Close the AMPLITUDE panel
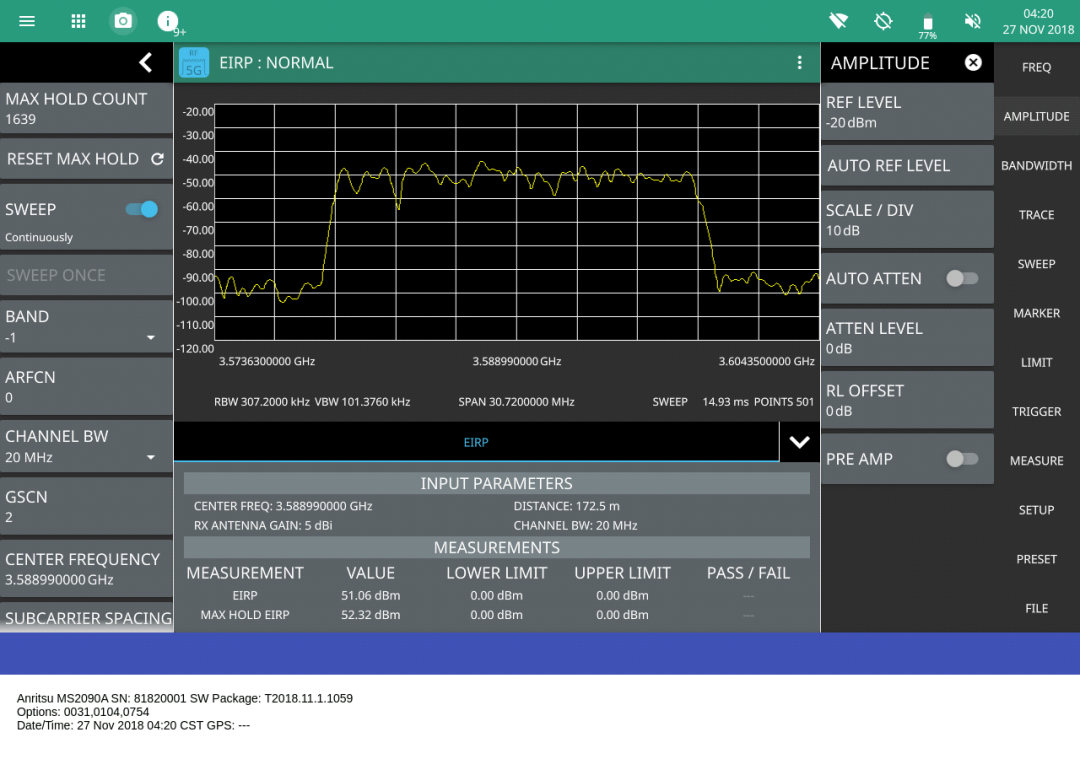Image resolution: width=1080 pixels, height=759 pixels. click(973, 63)
